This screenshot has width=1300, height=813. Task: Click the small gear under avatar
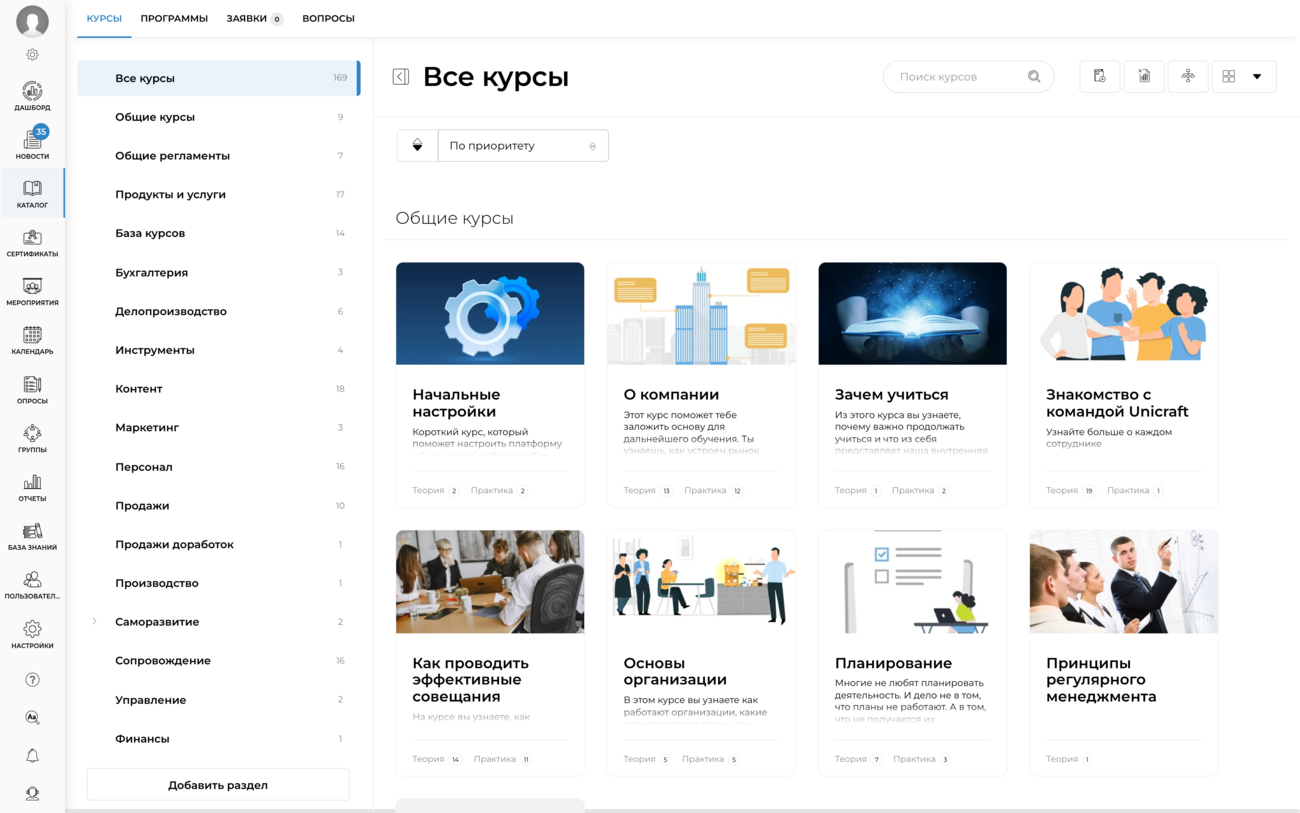tap(32, 55)
